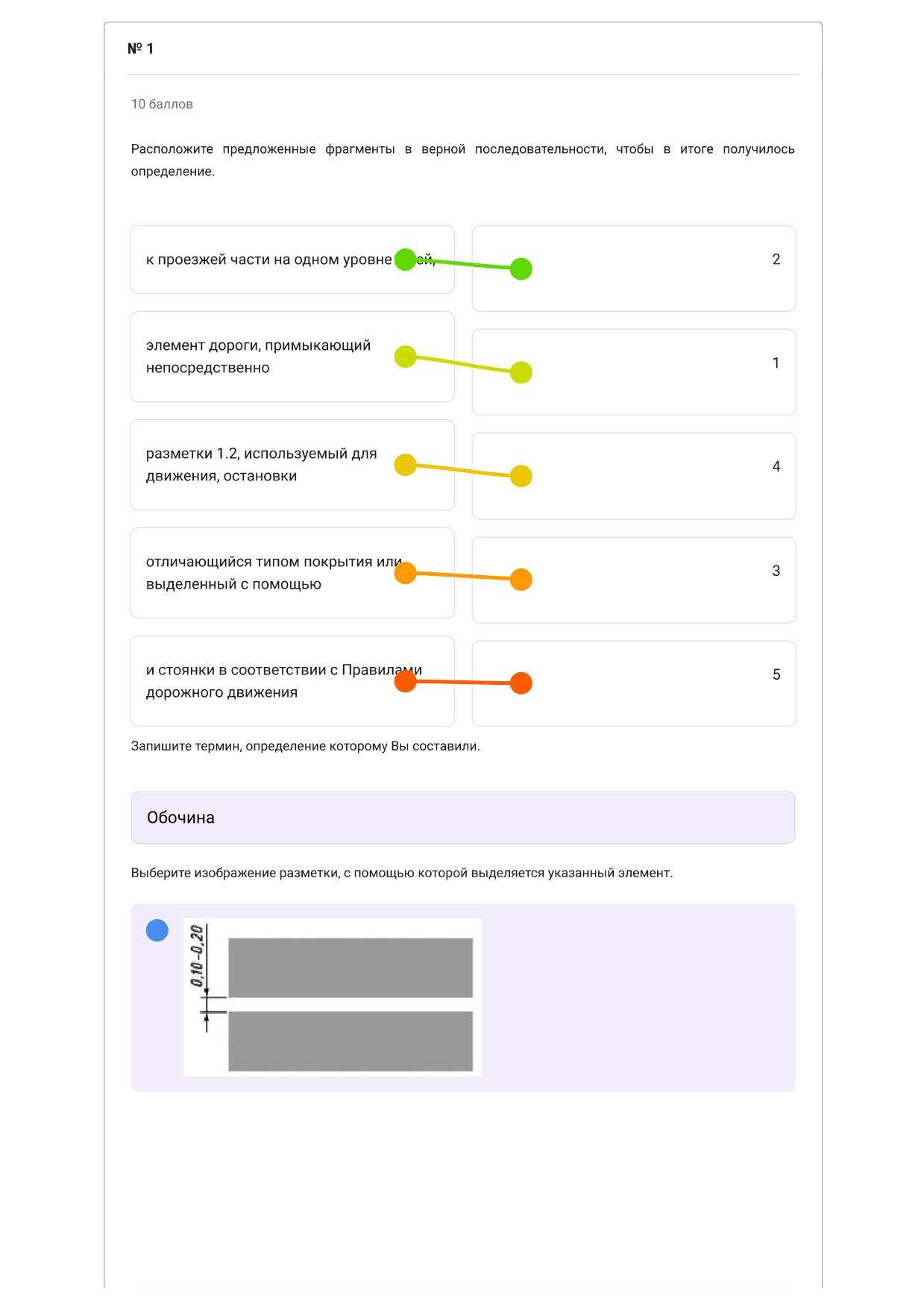Screen dimensions: 924x1307
Task: Click the target box numbered 2
Action: 634,269
